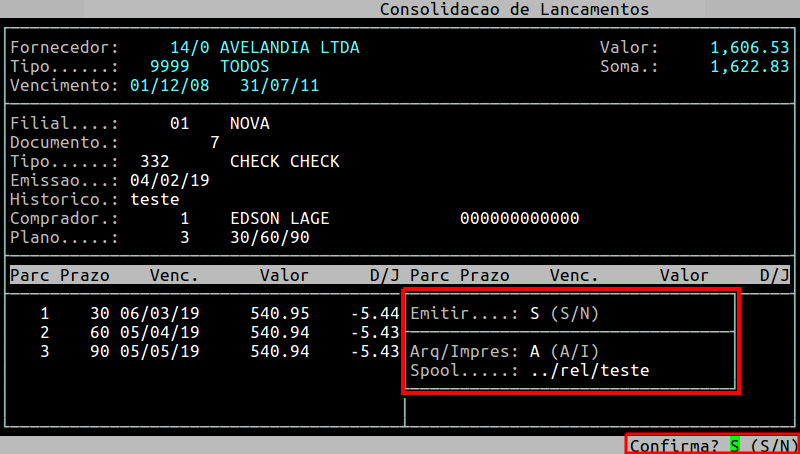Select installment row 3 due 05/05/19
Image resolution: width=800 pixels, height=454 pixels.
point(155,352)
